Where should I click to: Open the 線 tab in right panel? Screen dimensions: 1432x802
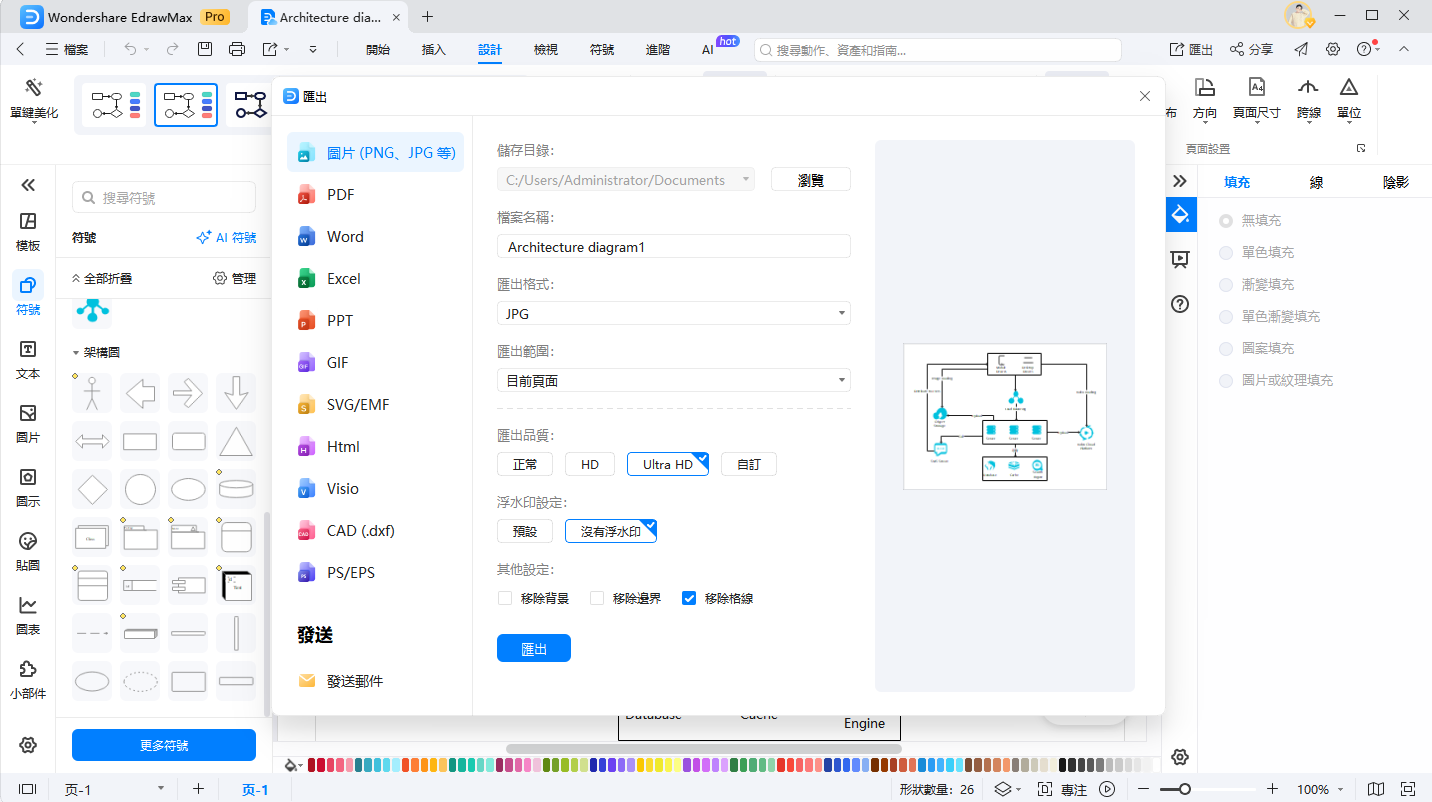[x=1317, y=182]
